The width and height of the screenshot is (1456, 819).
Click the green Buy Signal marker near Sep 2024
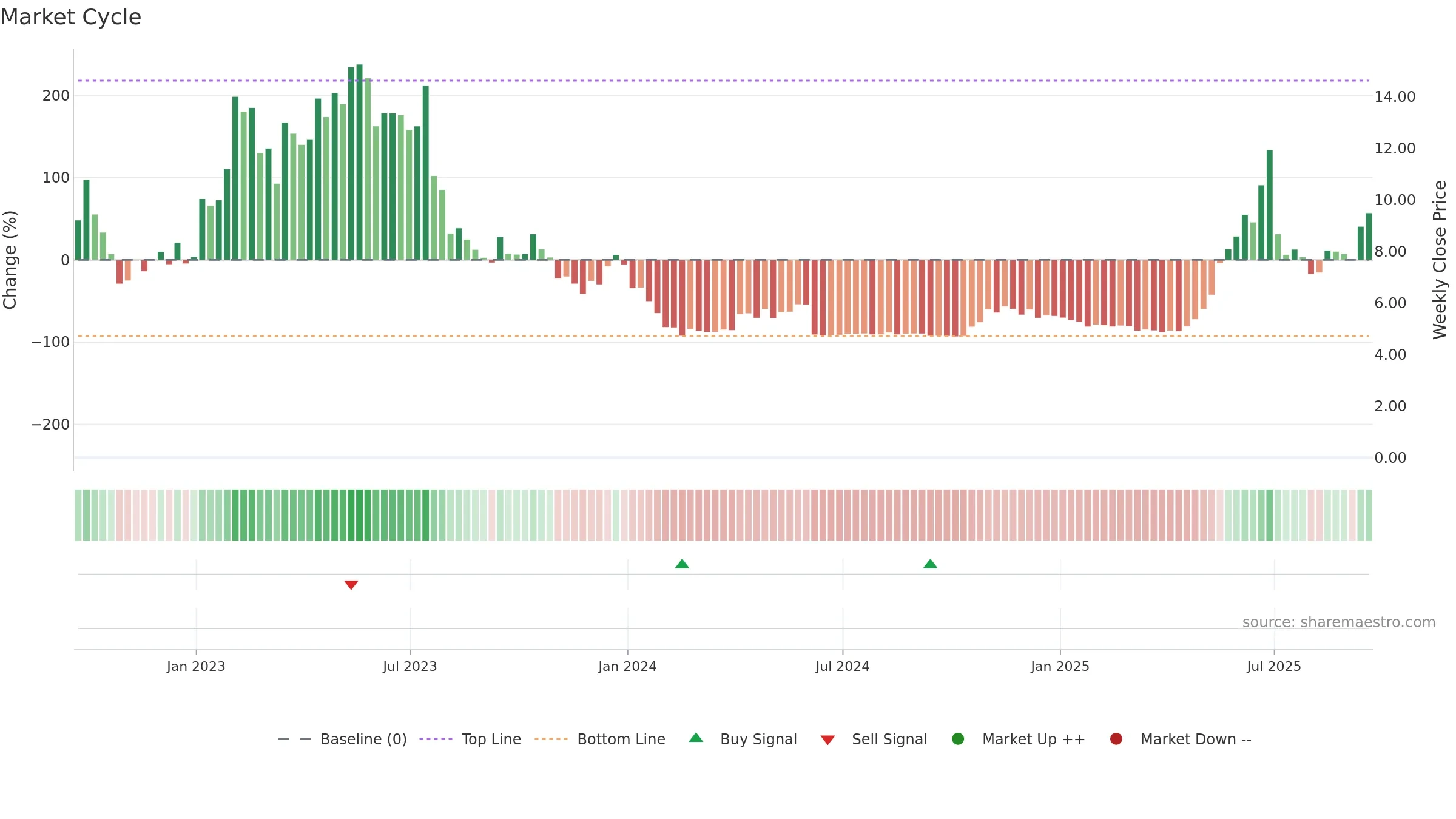930,564
